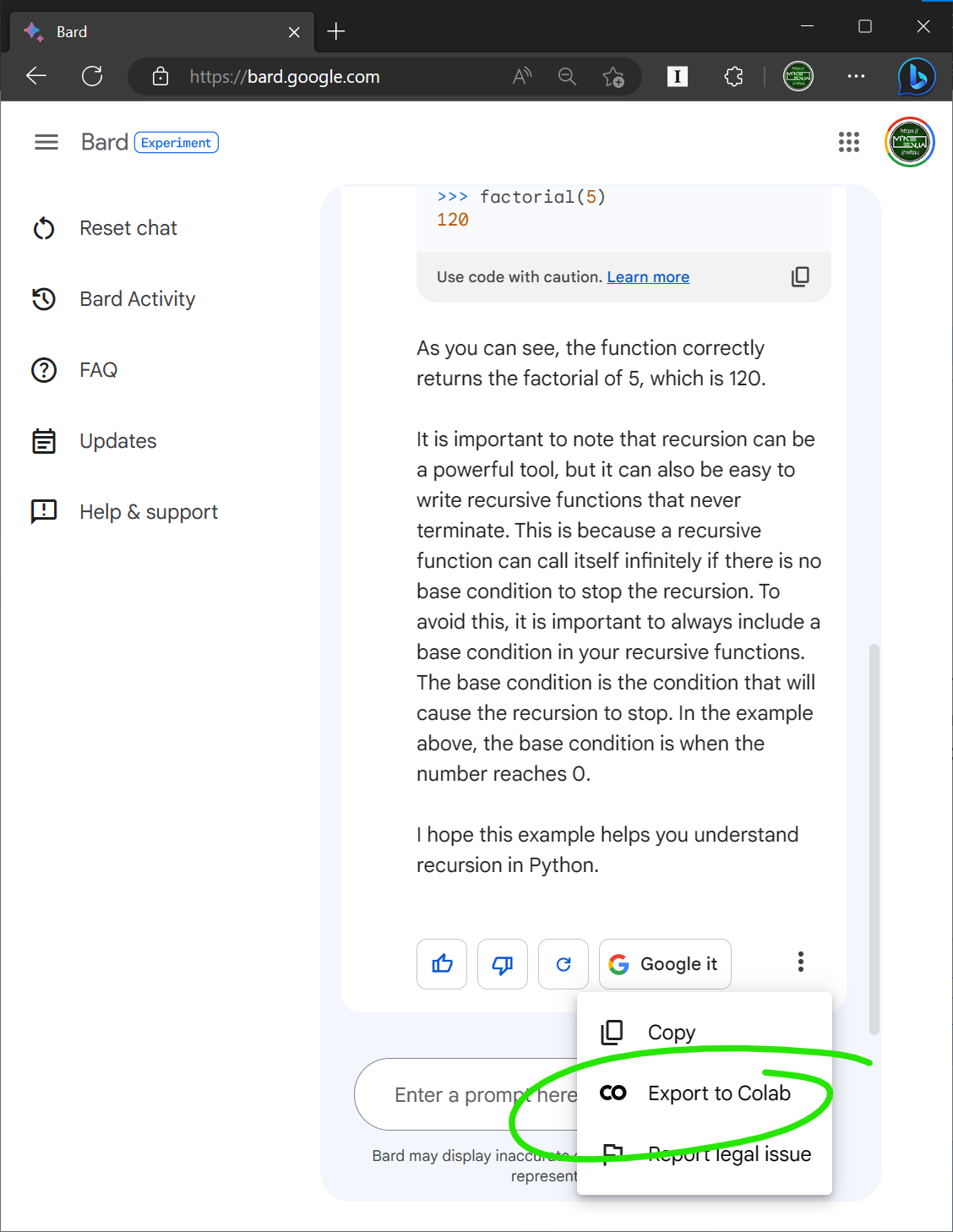Regenerate the response using the refresh icon
The width and height of the screenshot is (953, 1232).
[x=563, y=964]
